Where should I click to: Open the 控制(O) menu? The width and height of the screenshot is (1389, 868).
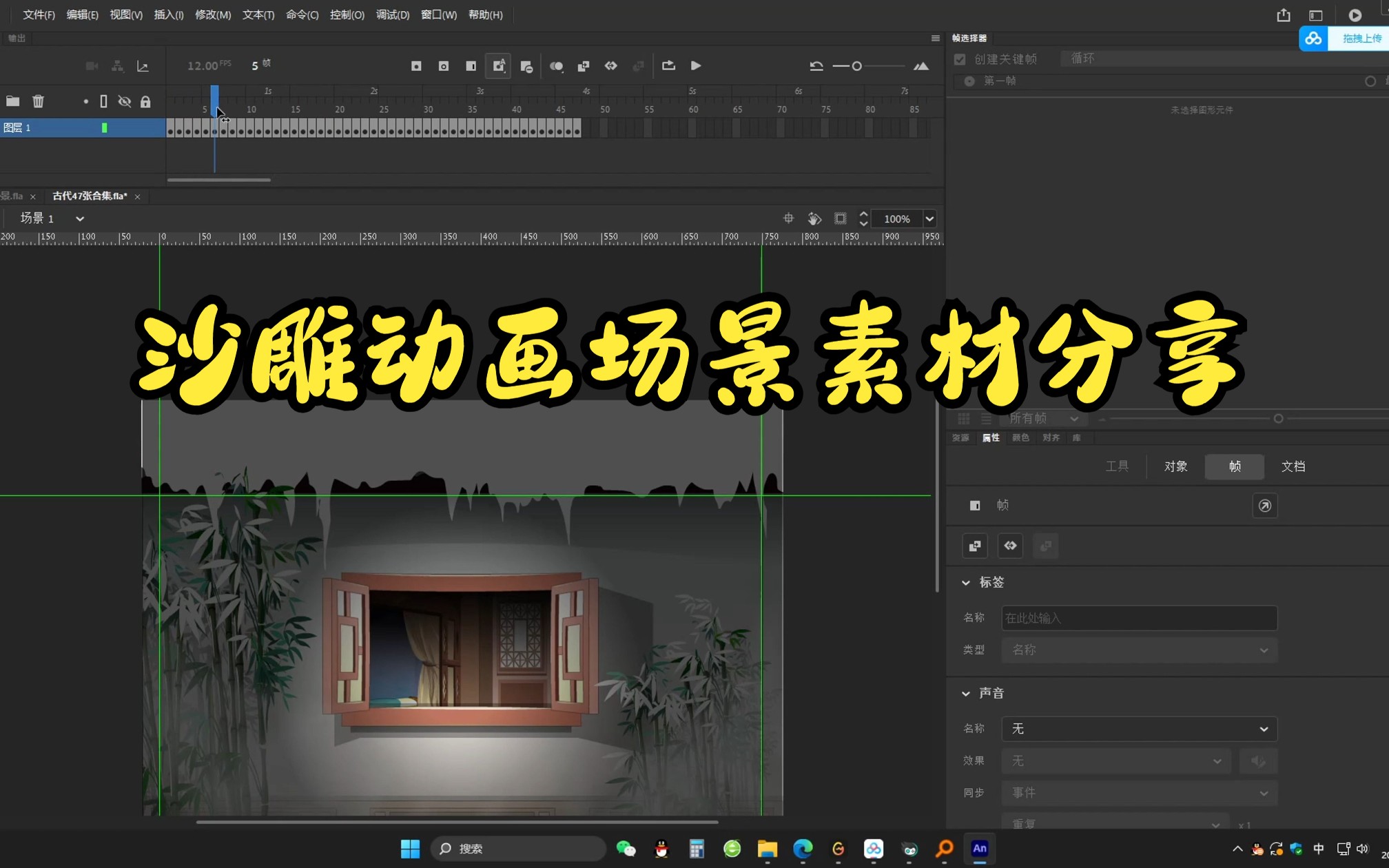click(x=347, y=14)
